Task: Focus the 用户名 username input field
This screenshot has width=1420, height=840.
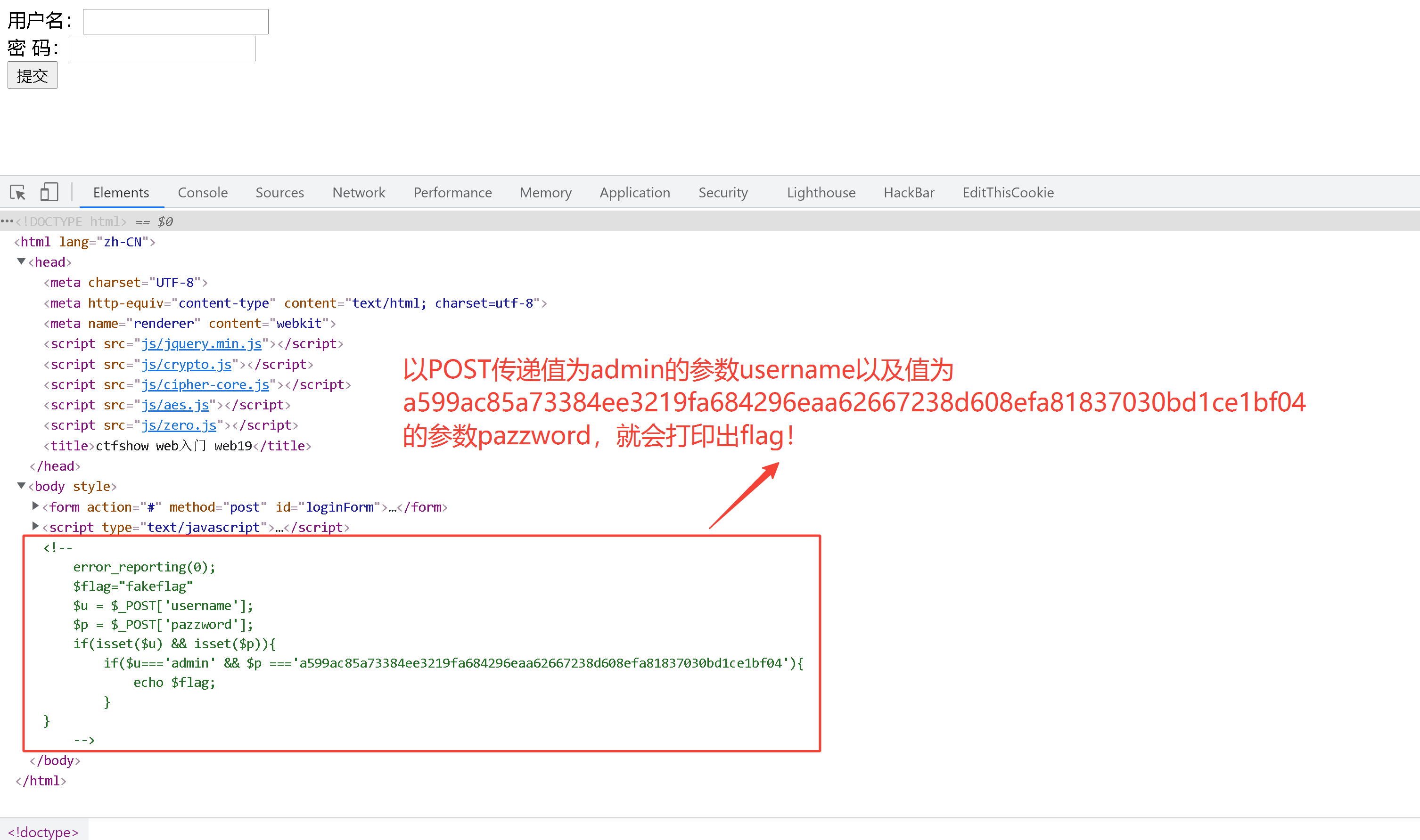Action: click(x=175, y=22)
